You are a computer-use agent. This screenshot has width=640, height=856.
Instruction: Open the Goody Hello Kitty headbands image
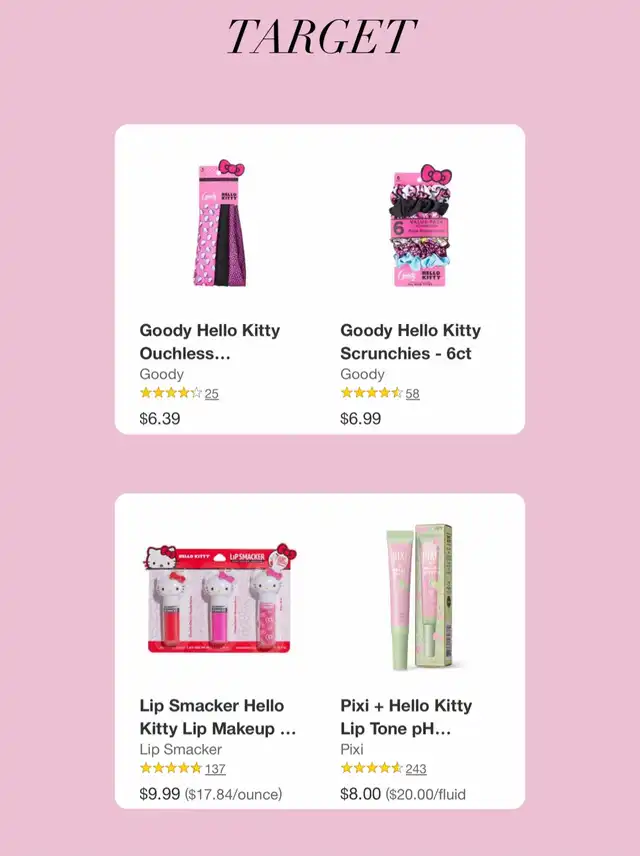coord(220,223)
